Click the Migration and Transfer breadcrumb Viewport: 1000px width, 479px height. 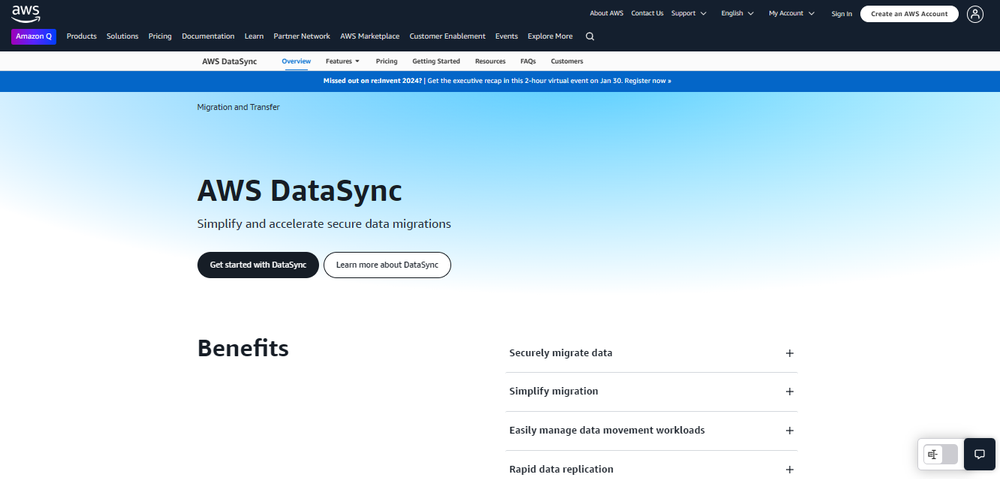click(x=239, y=107)
